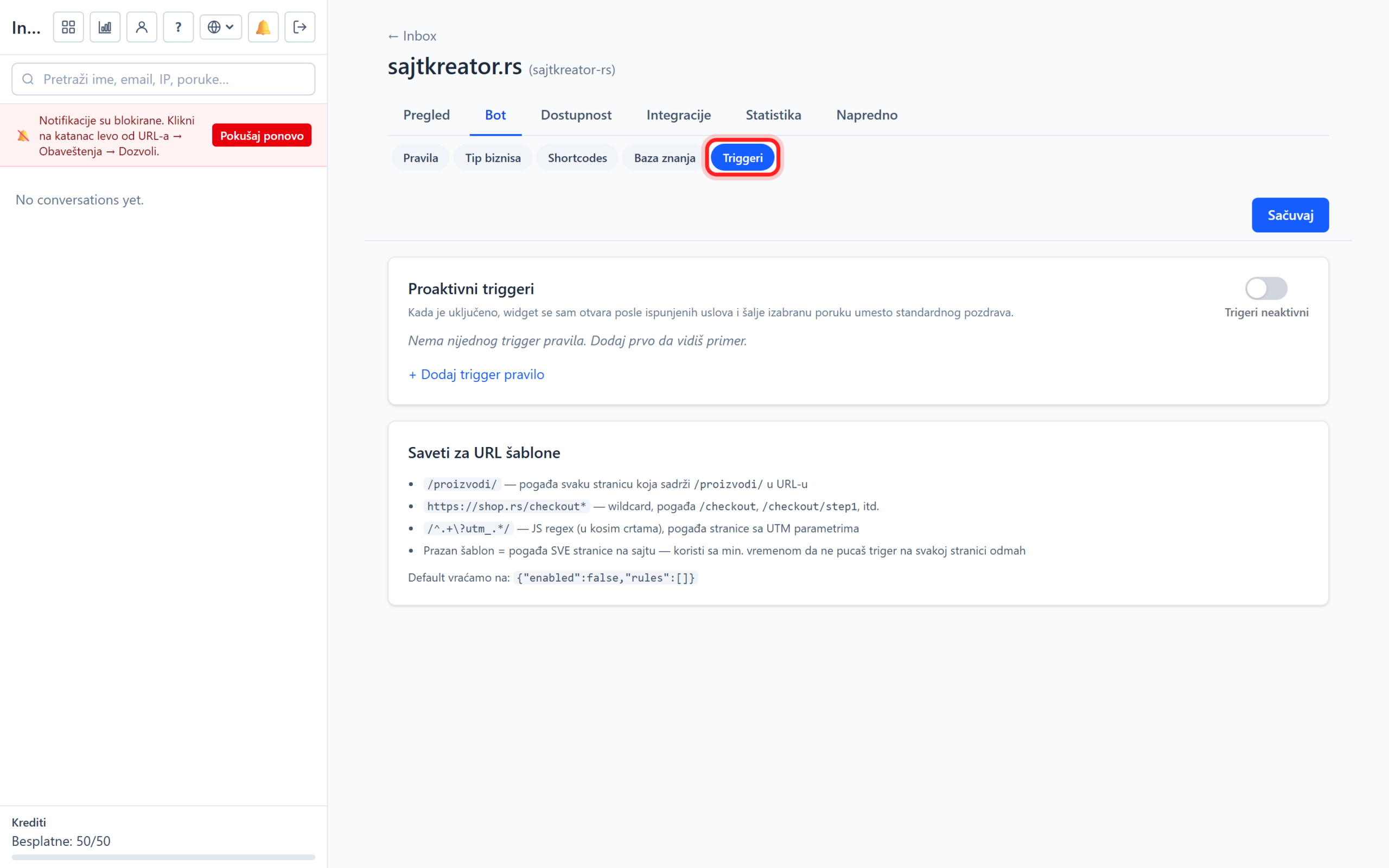Select the Bot tab
Viewport: 1389px width, 868px height.
[x=495, y=115]
